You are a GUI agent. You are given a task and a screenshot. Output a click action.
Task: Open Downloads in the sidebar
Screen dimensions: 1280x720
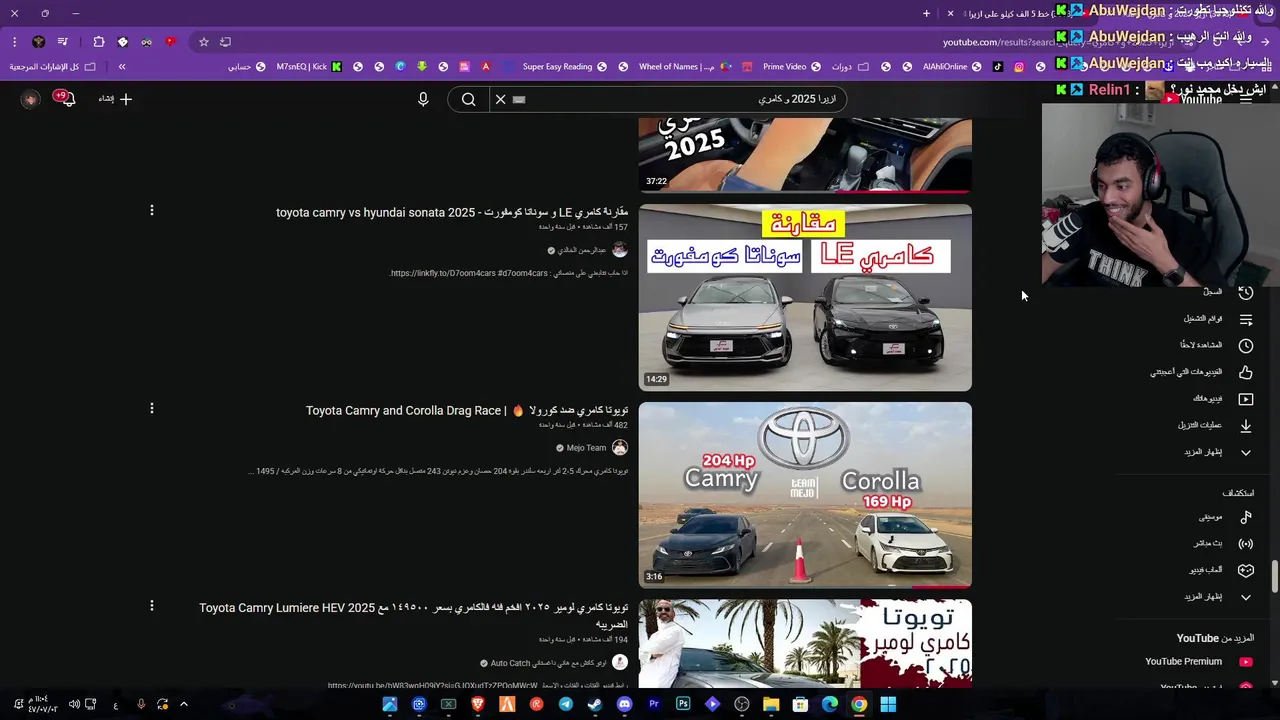point(1214,425)
